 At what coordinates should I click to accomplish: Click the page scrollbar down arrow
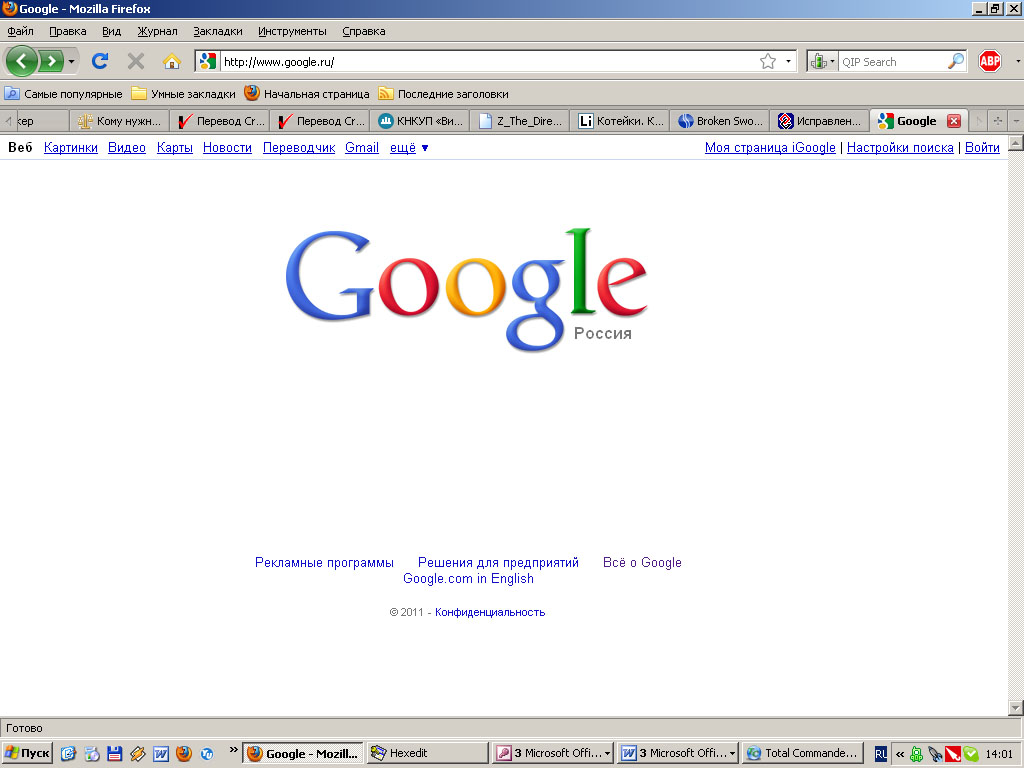click(x=1016, y=707)
